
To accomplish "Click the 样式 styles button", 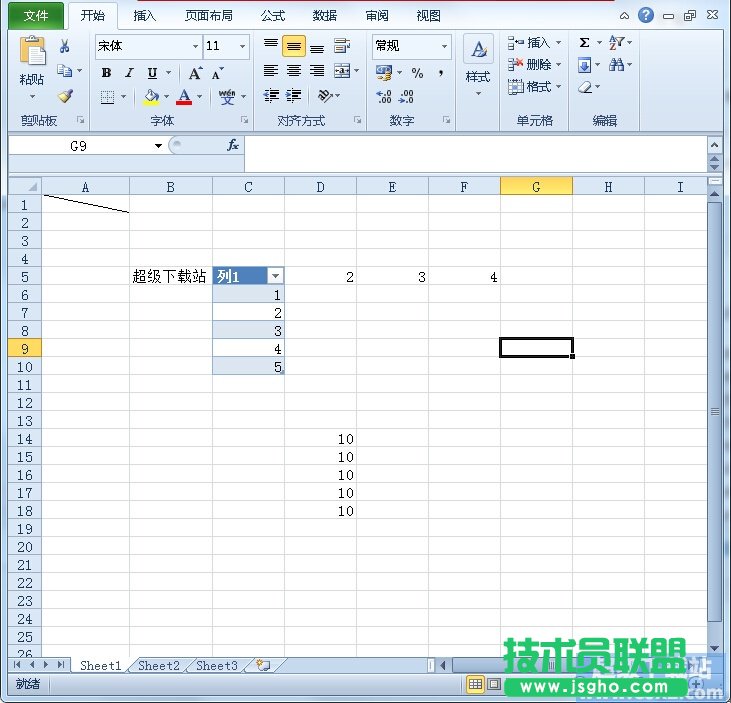I will pos(478,65).
